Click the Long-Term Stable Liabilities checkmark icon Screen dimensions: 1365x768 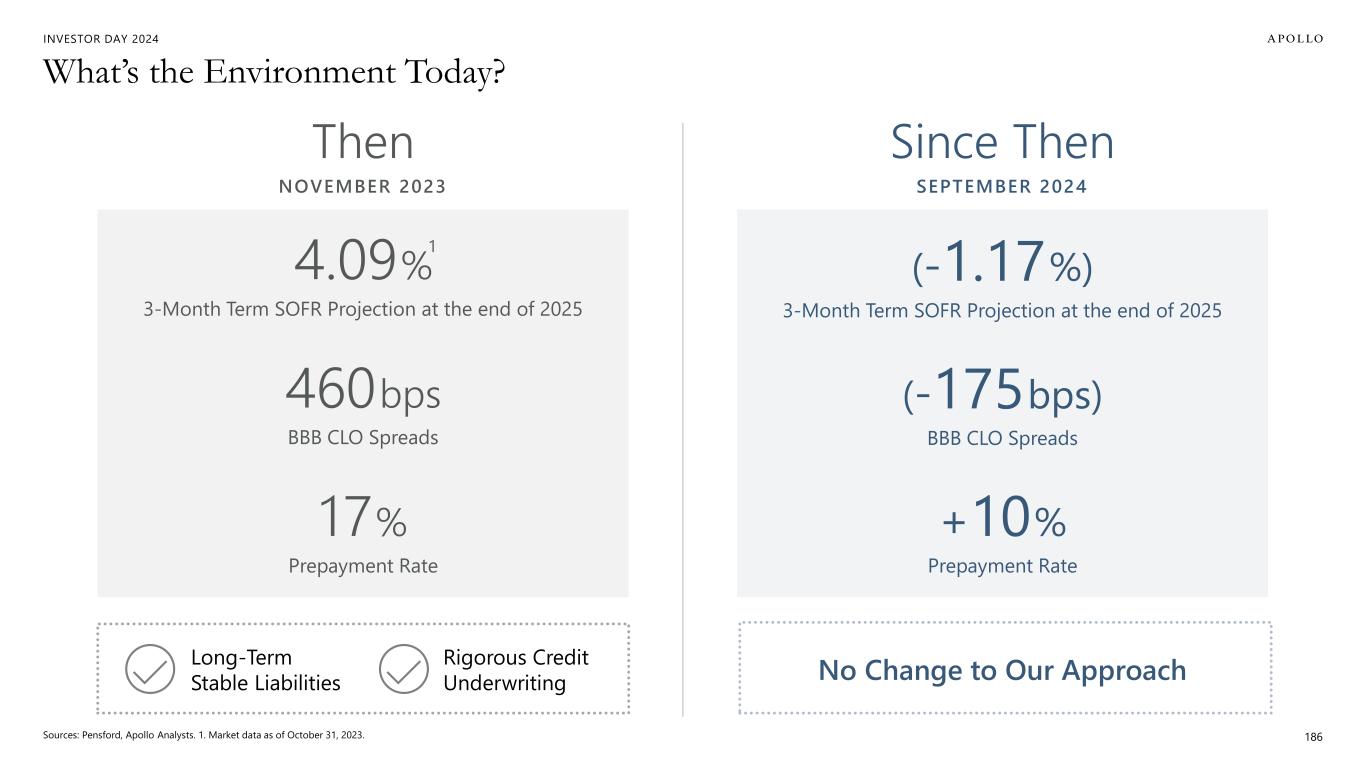pyautogui.click(x=151, y=668)
